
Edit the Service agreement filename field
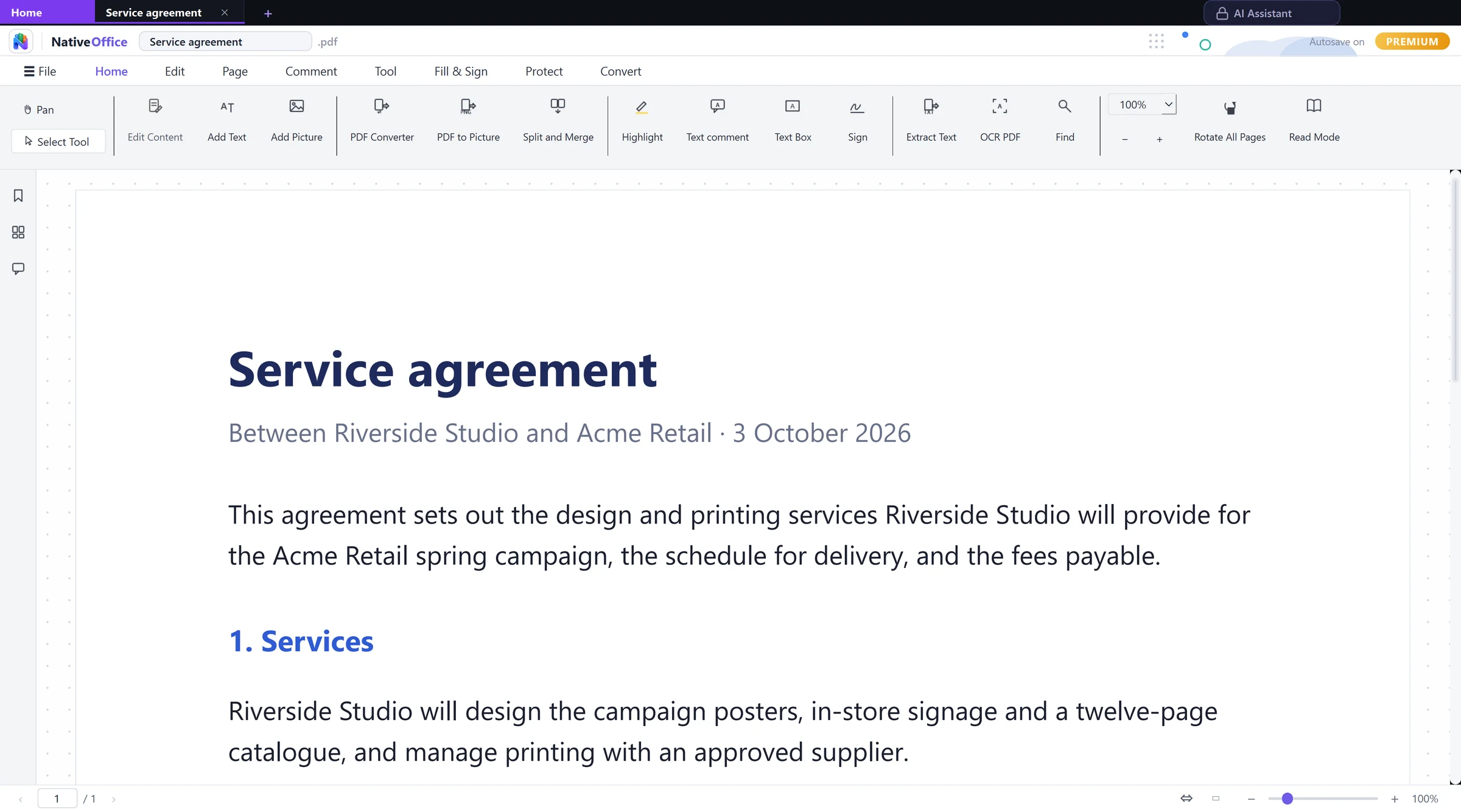point(225,41)
